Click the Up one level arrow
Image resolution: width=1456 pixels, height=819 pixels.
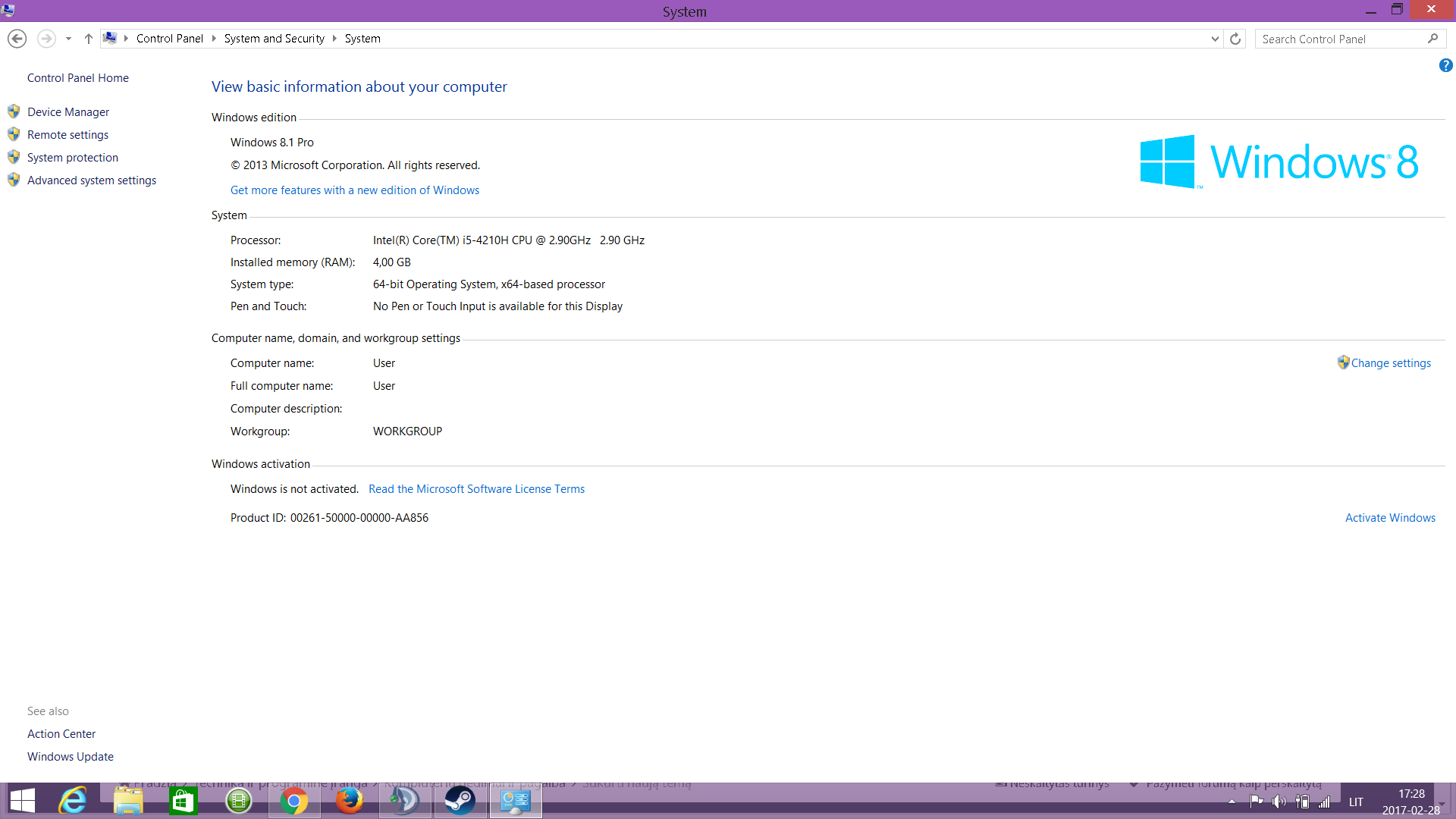pyautogui.click(x=88, y=39)
